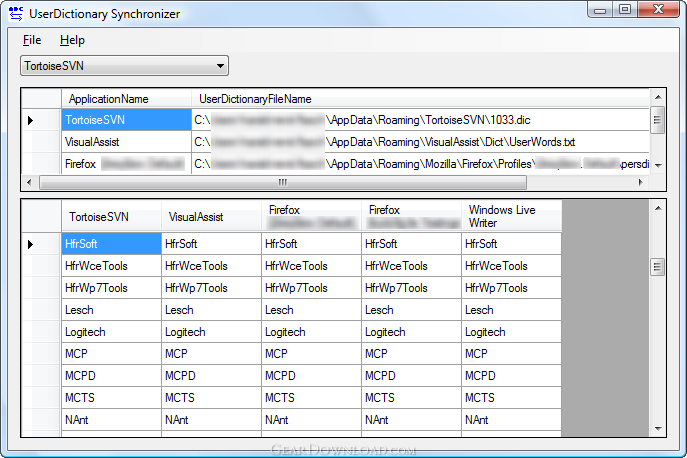This screenshot has width=687, height=458.
Task: Select HfrWp7Tools in the TortoiseSVN column
Action: click(111, 288)
